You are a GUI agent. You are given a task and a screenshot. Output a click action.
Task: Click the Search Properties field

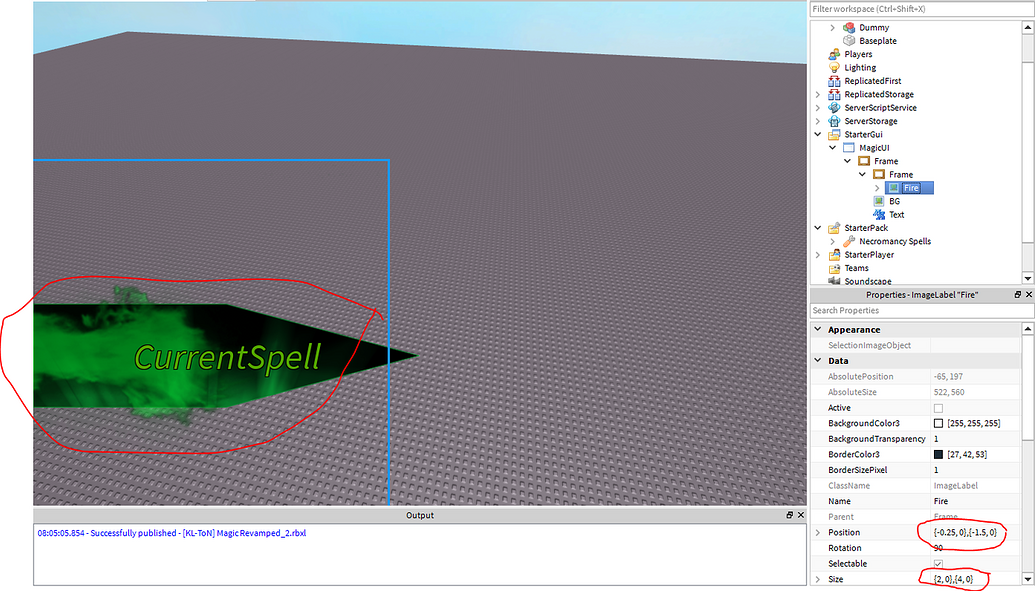tap(921, 310)
